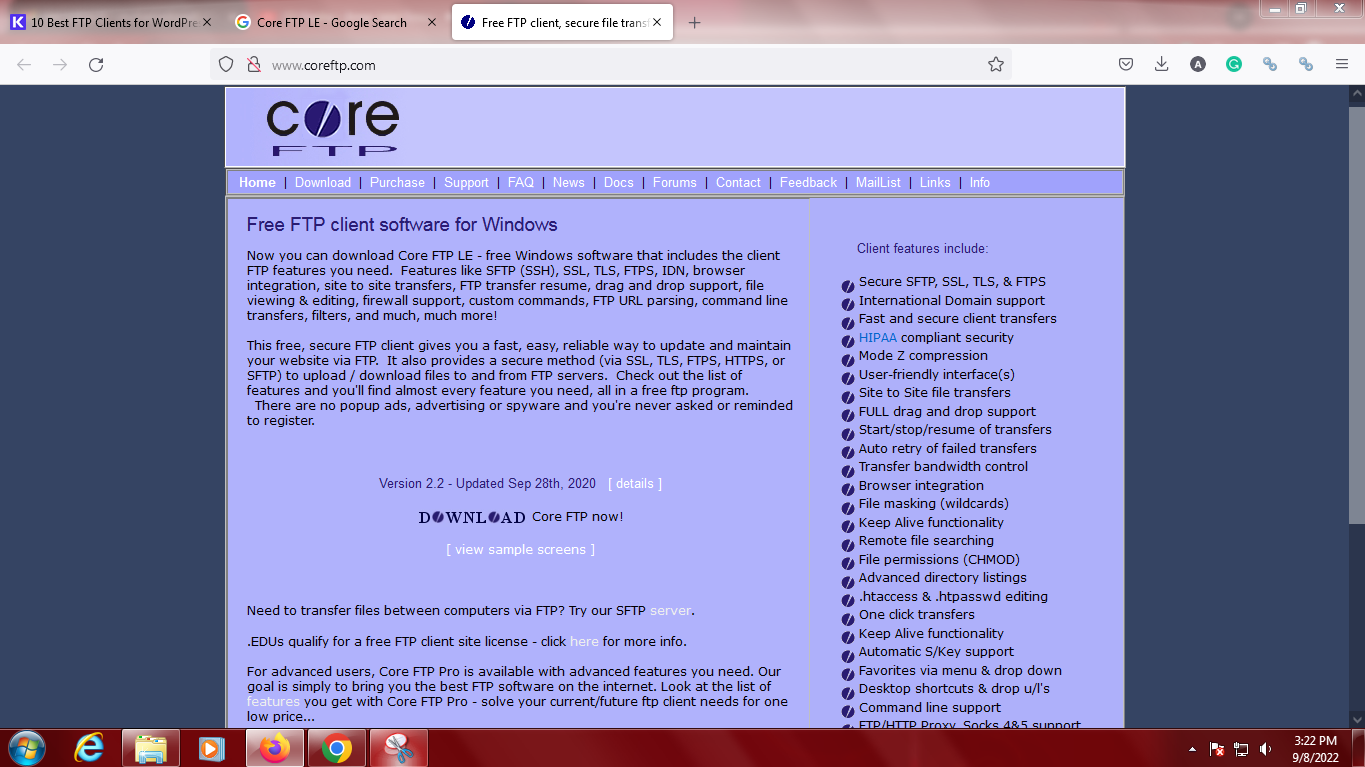Select the Free FTP client tab
Screen dimensions: 1365x767
click(564, 23)
